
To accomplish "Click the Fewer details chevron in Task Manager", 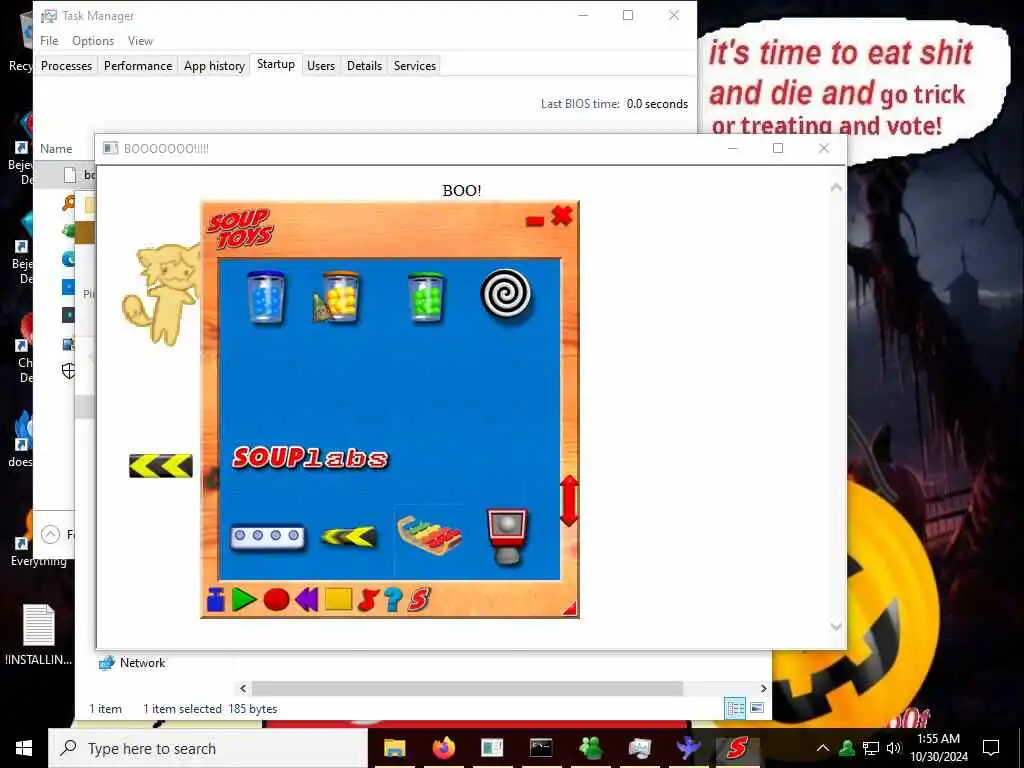I will [50, 535].
